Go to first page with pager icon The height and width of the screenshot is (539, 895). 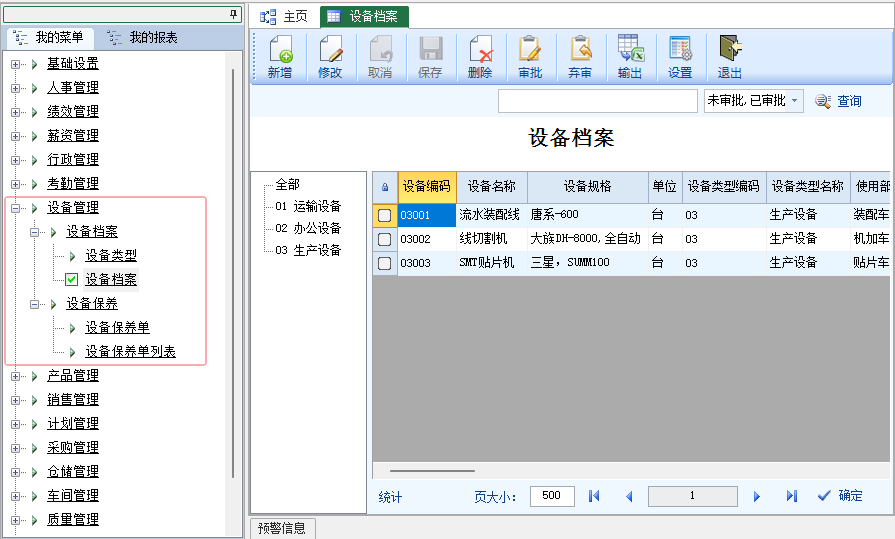pyautogui.click(x=594, y=496)
